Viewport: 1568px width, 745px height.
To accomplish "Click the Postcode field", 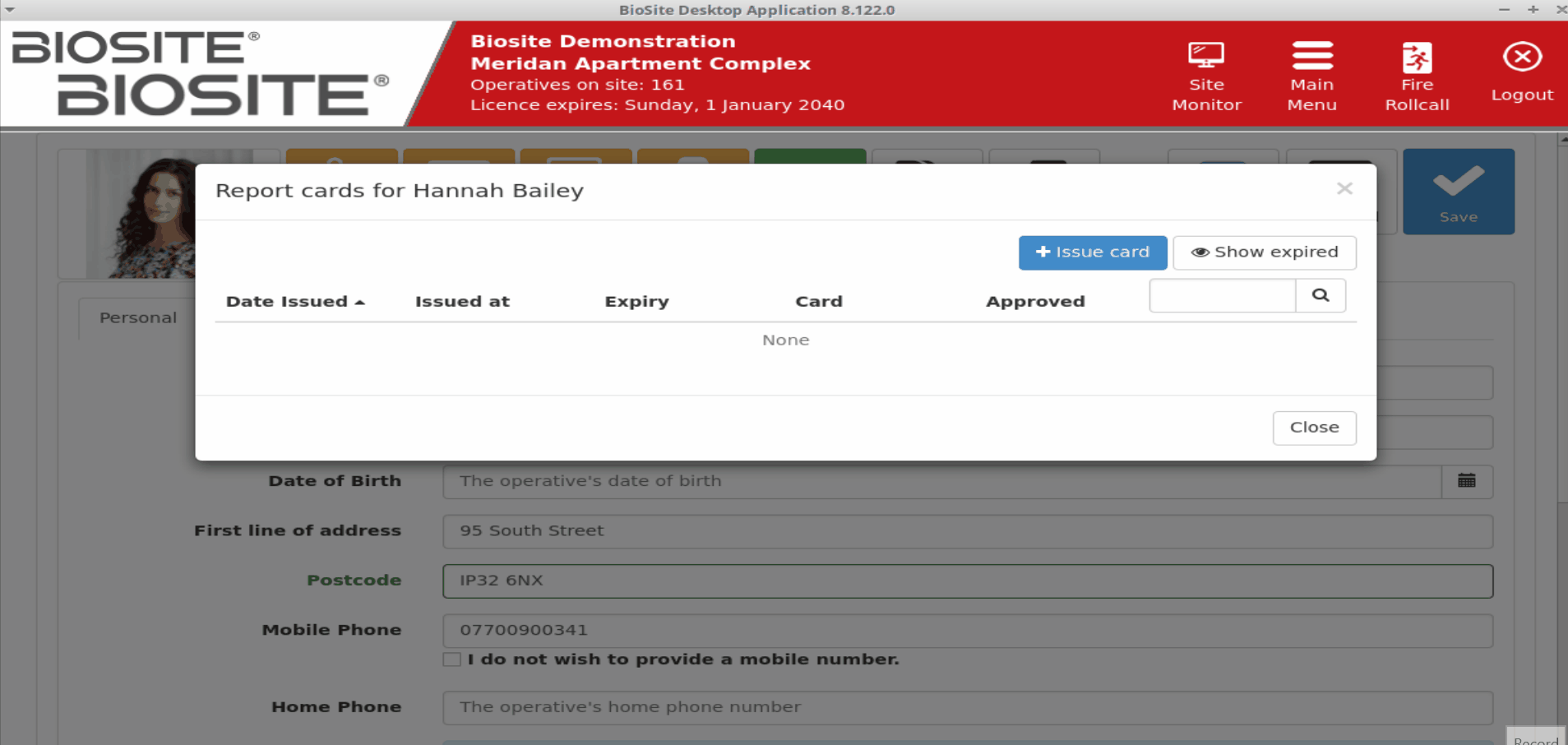I will (968, 581).
